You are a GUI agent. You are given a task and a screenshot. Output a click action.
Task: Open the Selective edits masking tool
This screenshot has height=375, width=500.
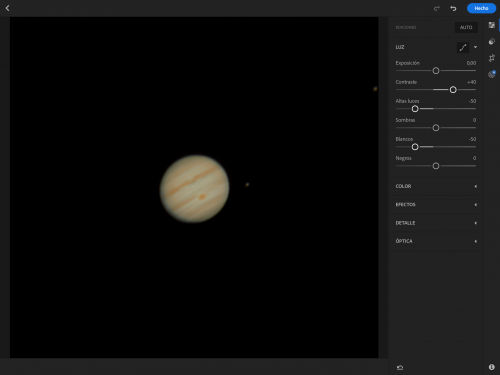(492, 74)
